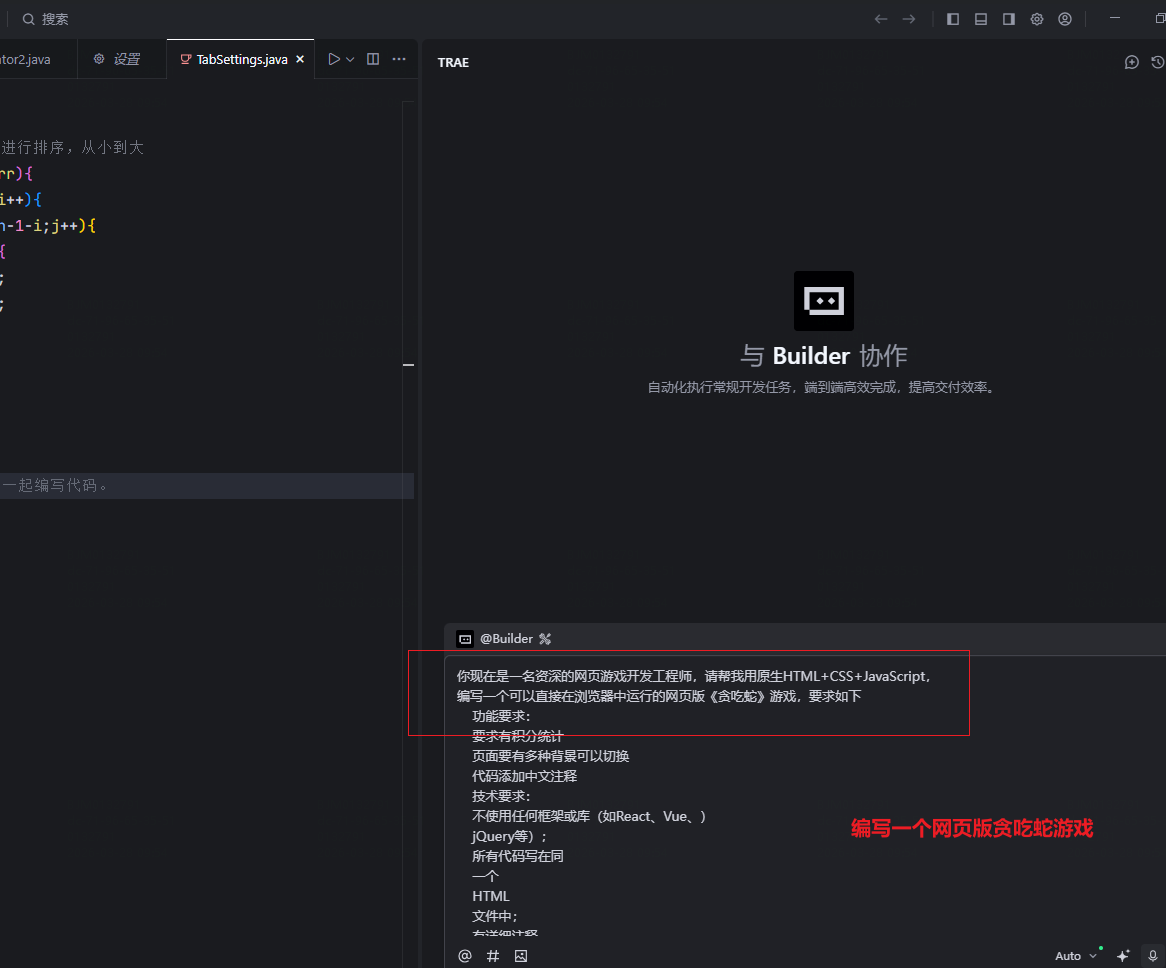Expand the run options dropdown arrow

[350, 59]
